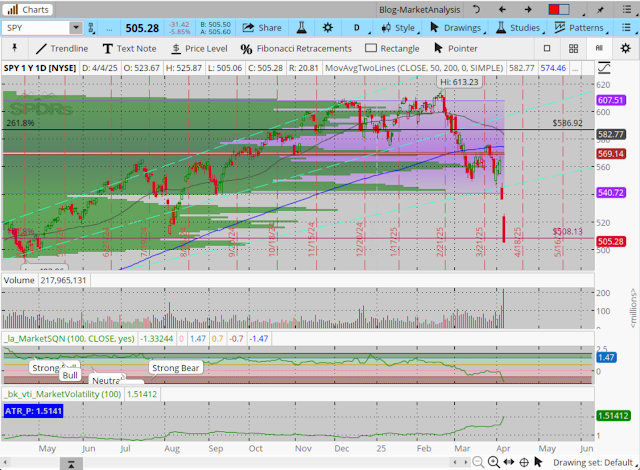The width and height of the screenshot is (640, 470).
Task: Click the red 569.14 price bubble
Action: 611,154
